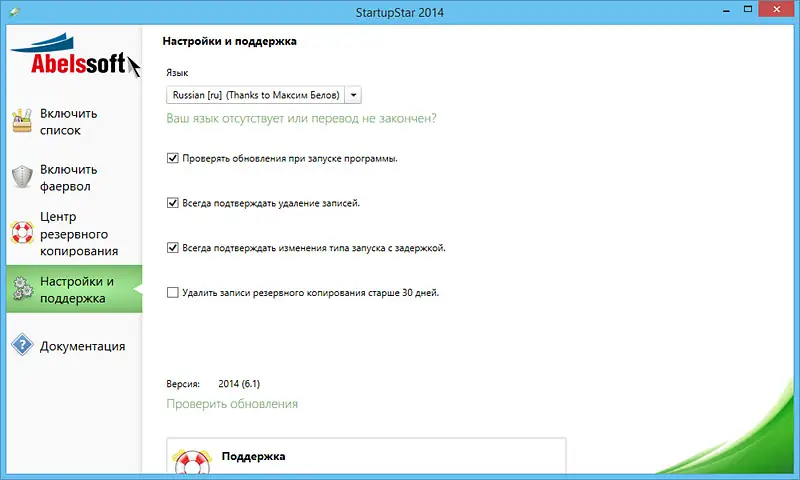Screen dimensions: 800x480
Task: Close the StartupStar 2014 window
Action: click(x=777, y=10)
